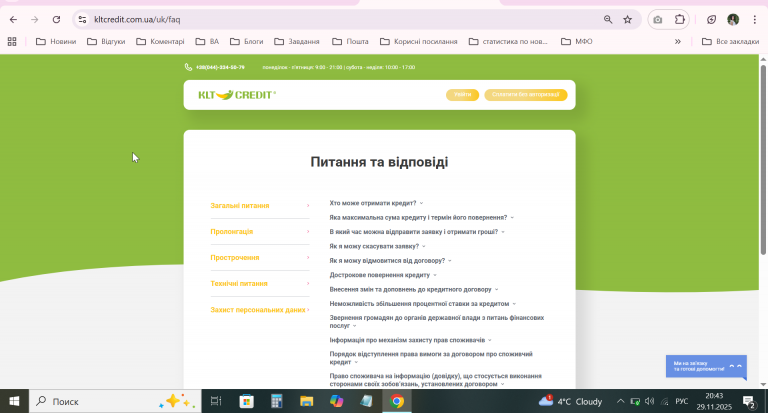Click the scrollbar down arrow
The image size is (768, 413).
pyautogui.click(x=763, y=385)
